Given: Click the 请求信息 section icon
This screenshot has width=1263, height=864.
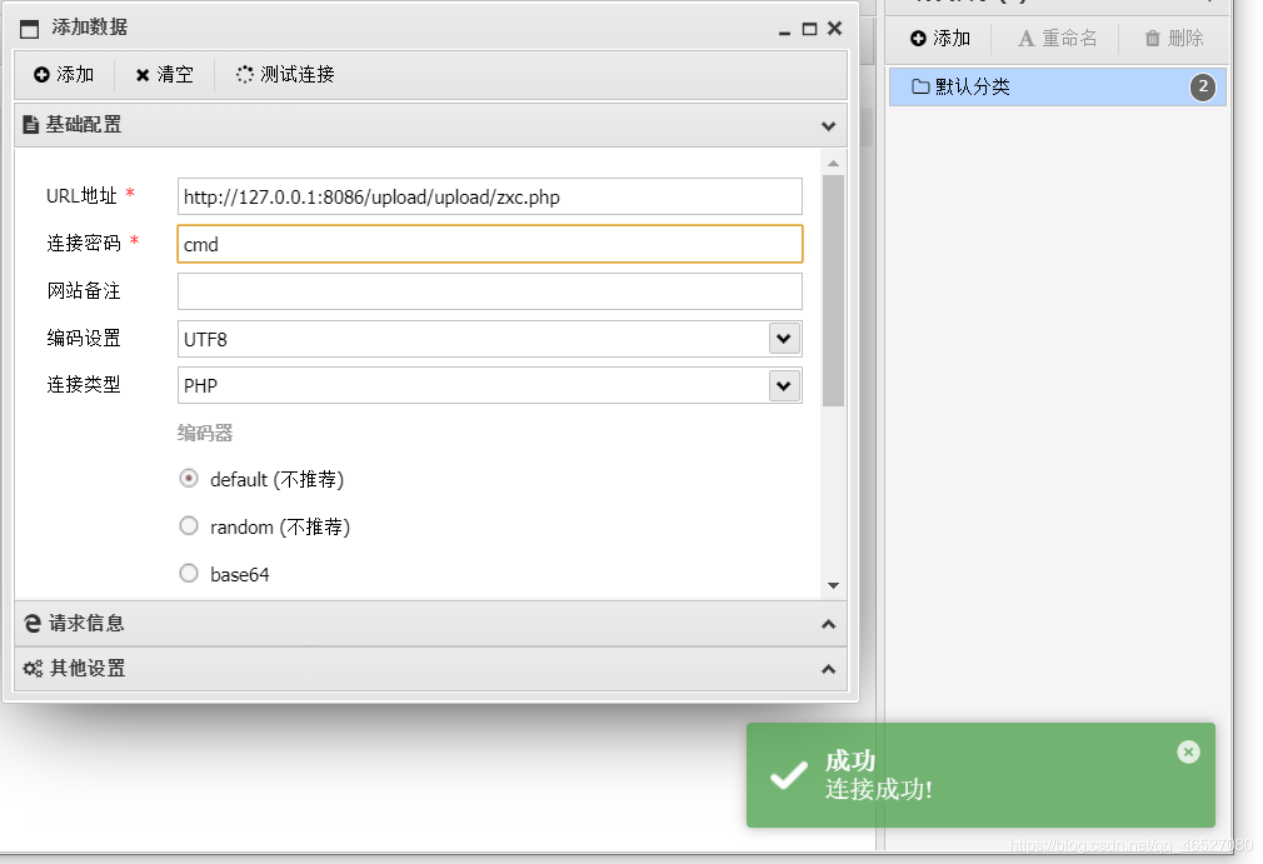Looking at the screenshot, I should (33, 623).
